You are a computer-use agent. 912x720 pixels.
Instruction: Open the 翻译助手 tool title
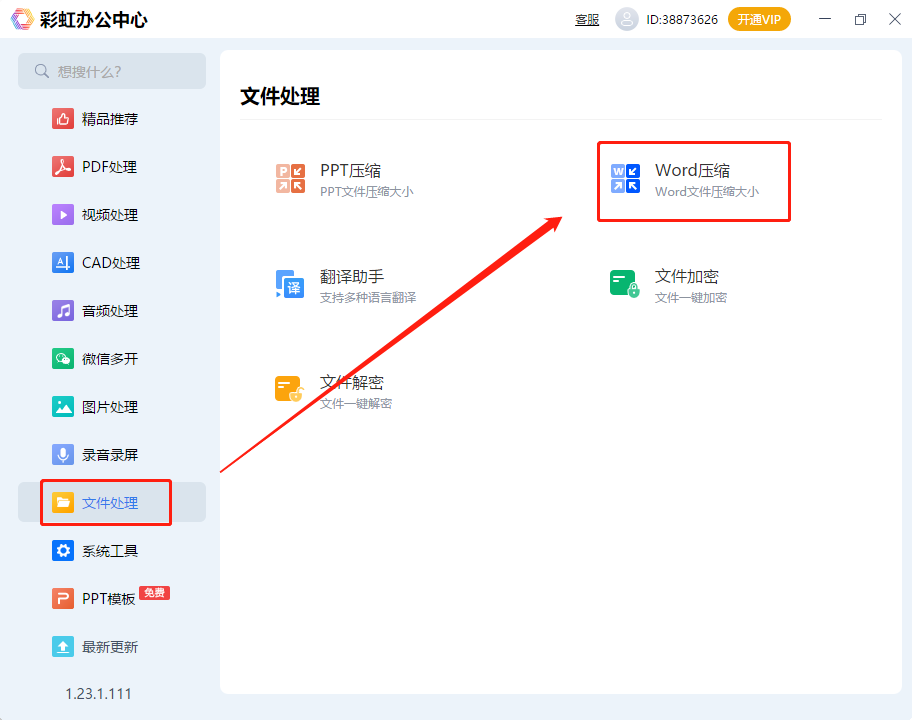coord(352,276)
